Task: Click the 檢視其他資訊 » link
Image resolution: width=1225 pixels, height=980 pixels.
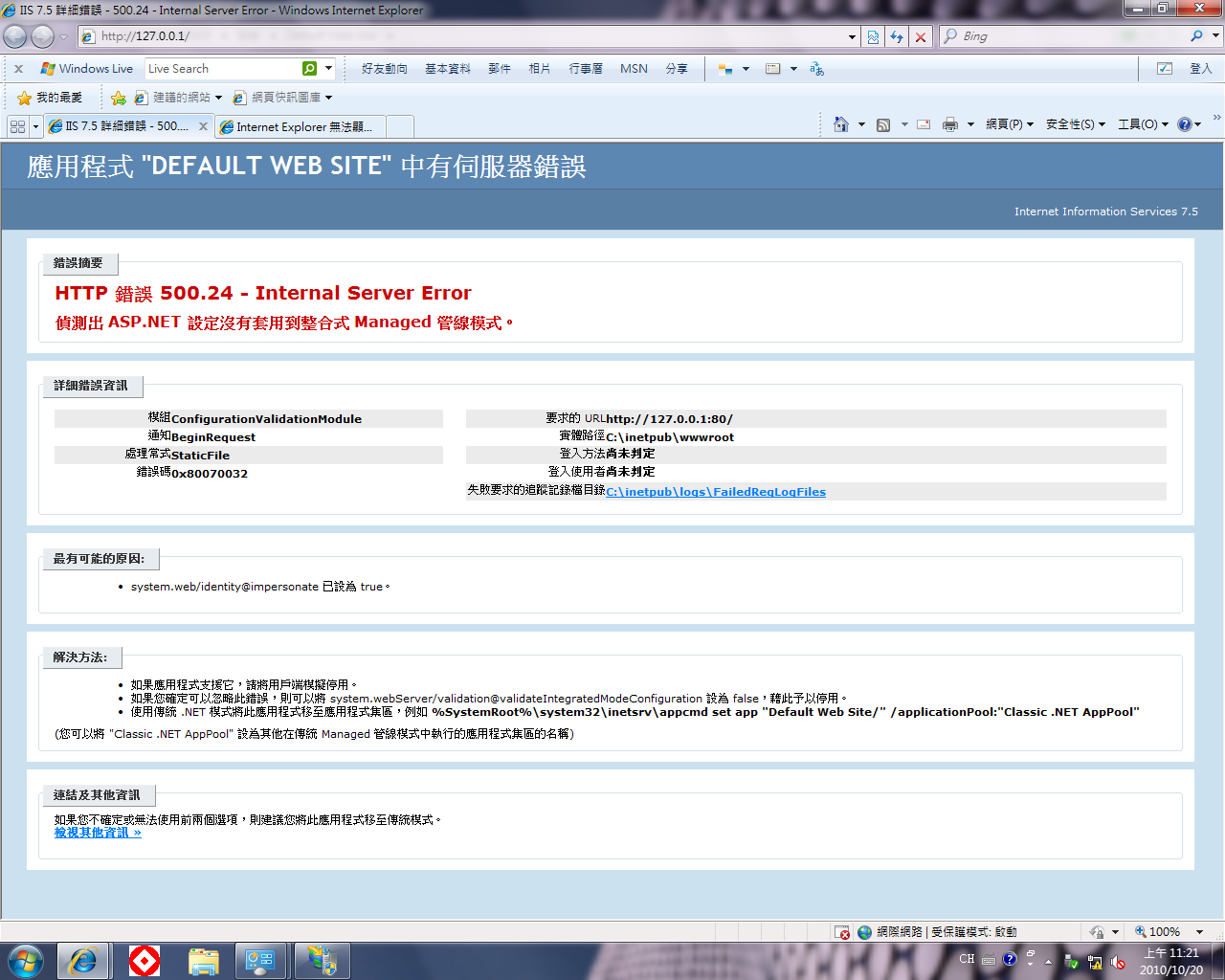Action: pyautogui.click(x=98, y=833)
